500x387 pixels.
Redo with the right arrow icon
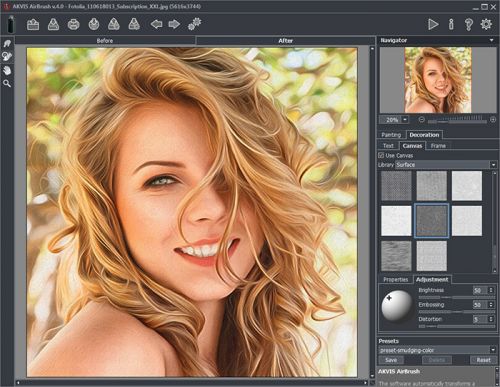tap(174, 24)
